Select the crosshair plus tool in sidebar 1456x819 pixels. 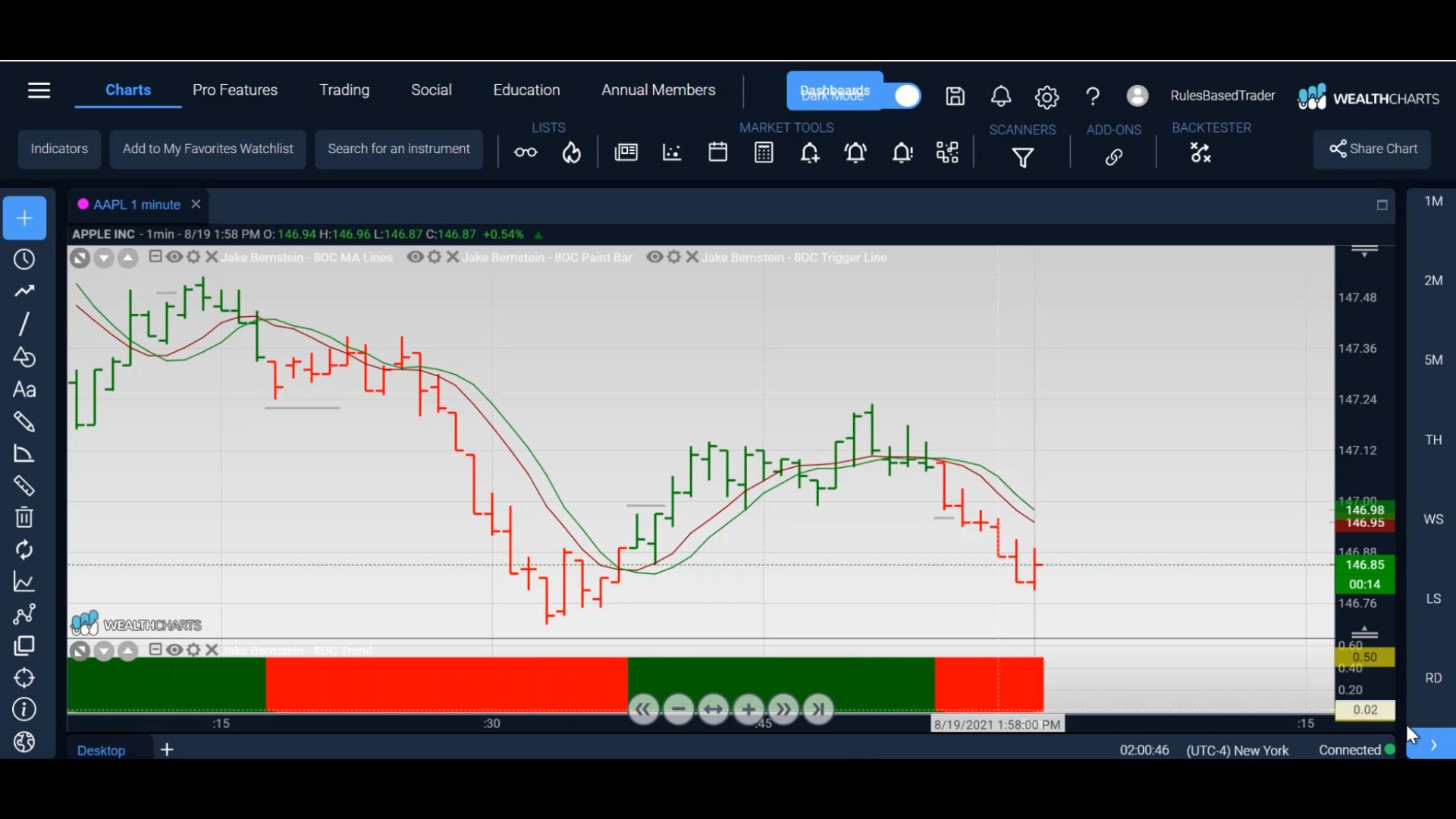pyautogui.click(x=24, y=218)
